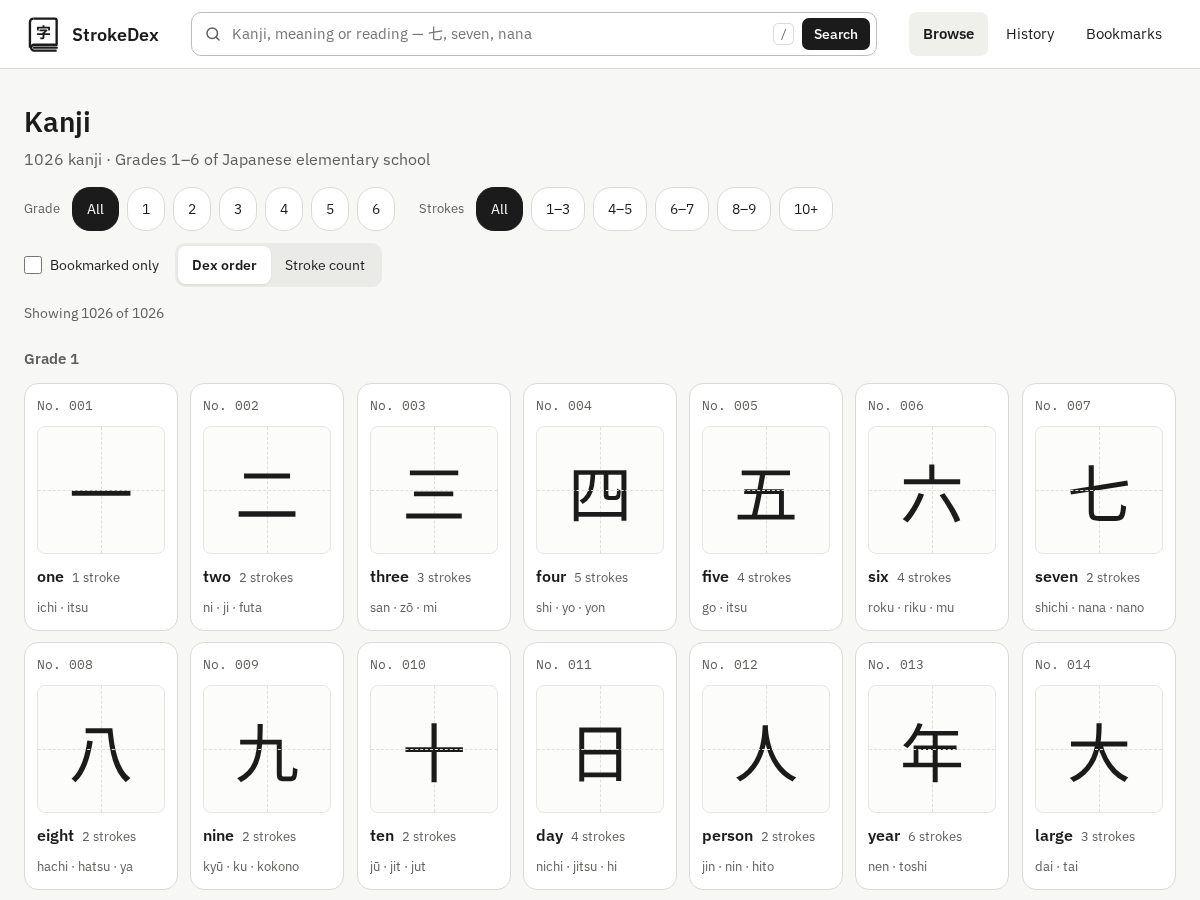Screen dimensions: 1200x900
Task: Open kanji card No. 006 six
Action: click(x=932, y=507)
